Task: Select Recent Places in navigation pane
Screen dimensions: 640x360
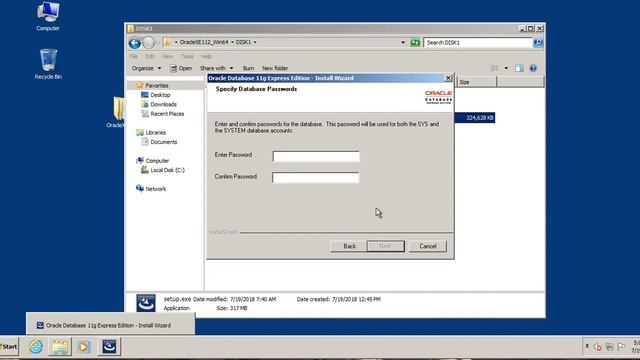Action: 167,113
